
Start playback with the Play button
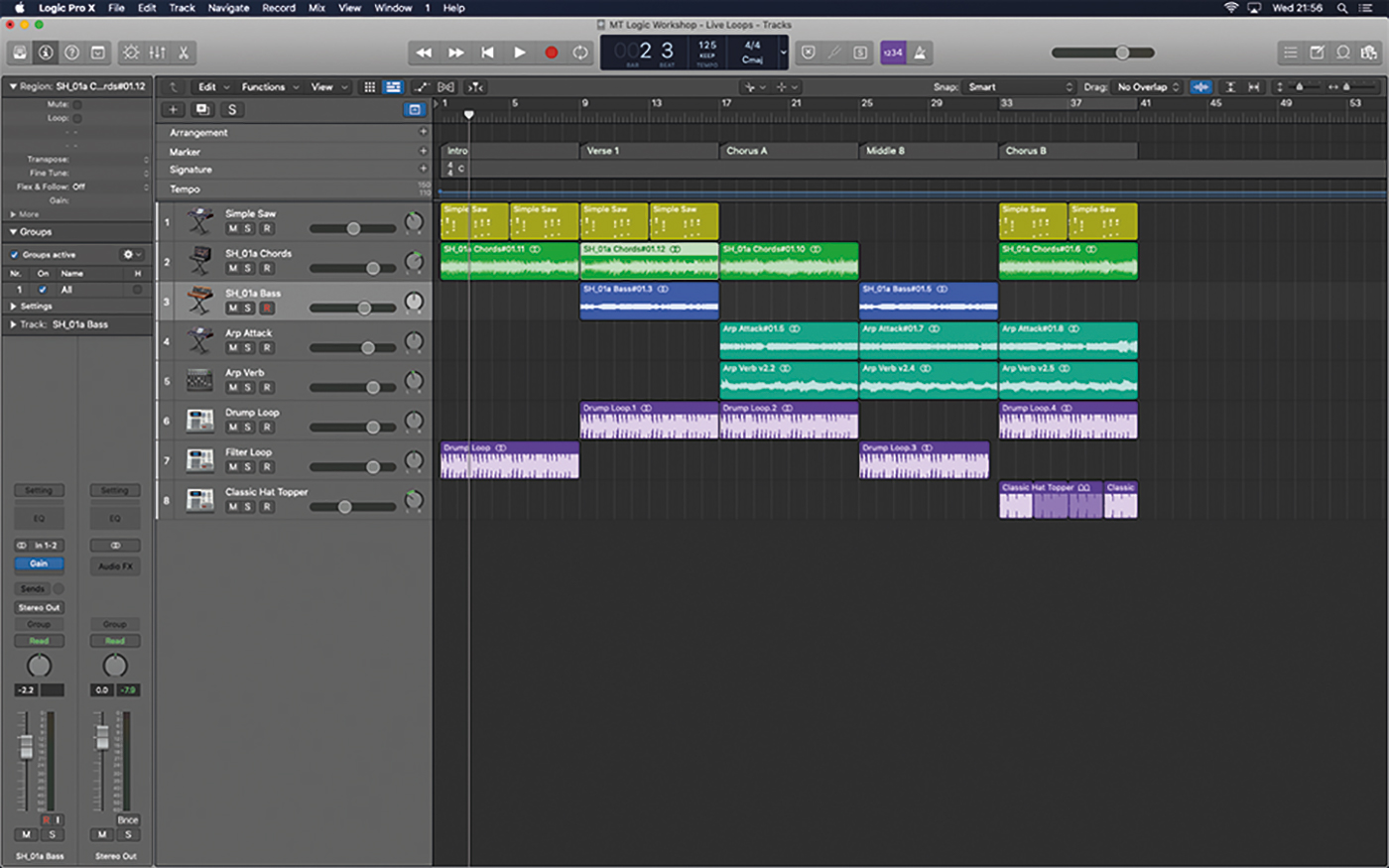[519, 53]
